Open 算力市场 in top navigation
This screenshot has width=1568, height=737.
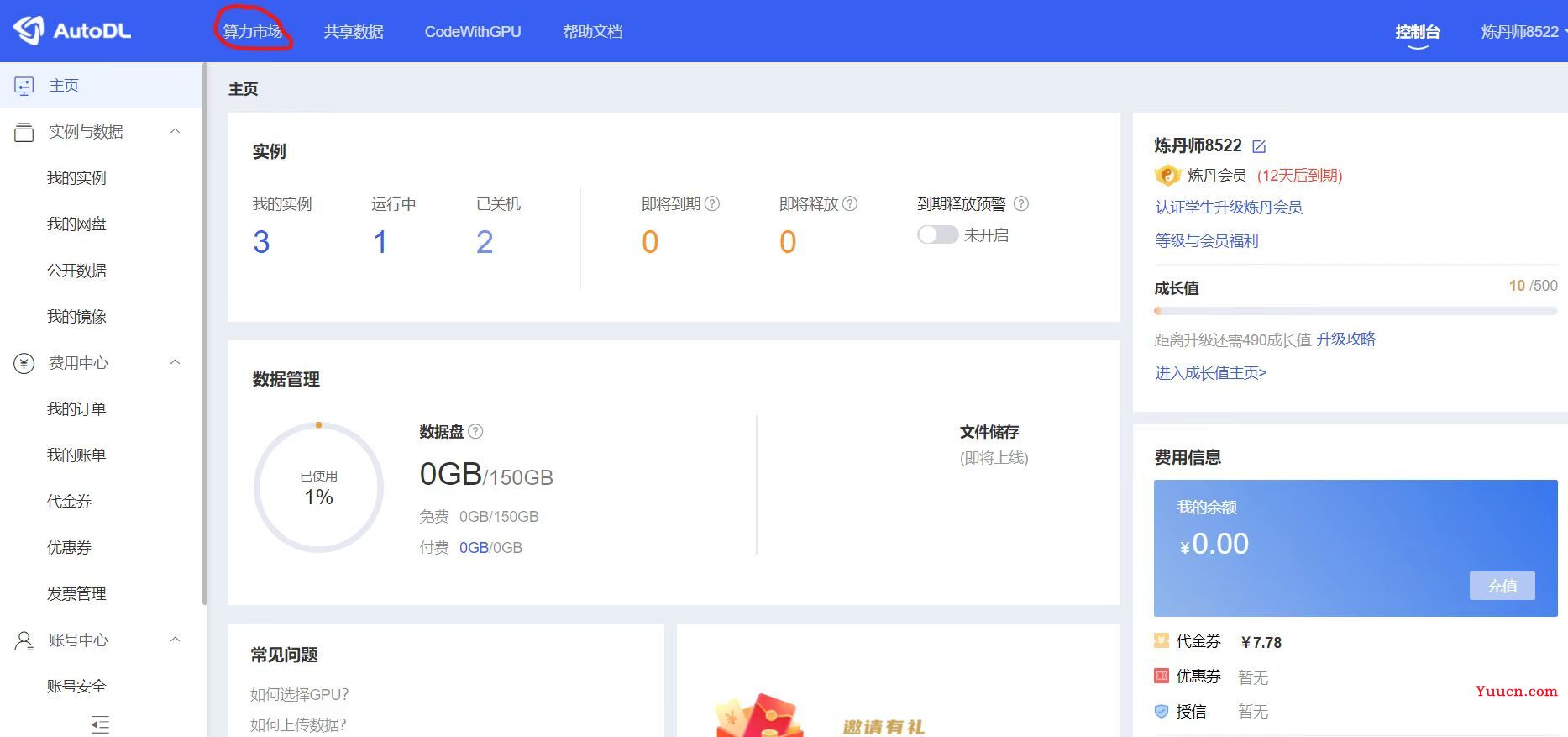[252, 32]
